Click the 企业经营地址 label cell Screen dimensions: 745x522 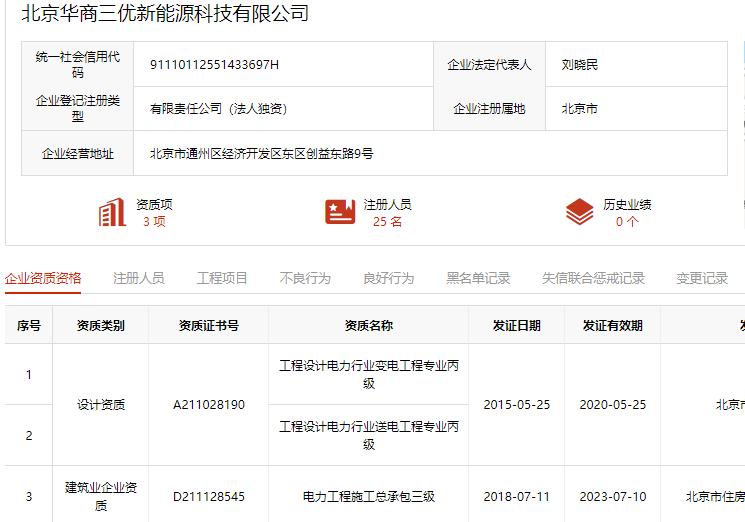click(77, 153)
